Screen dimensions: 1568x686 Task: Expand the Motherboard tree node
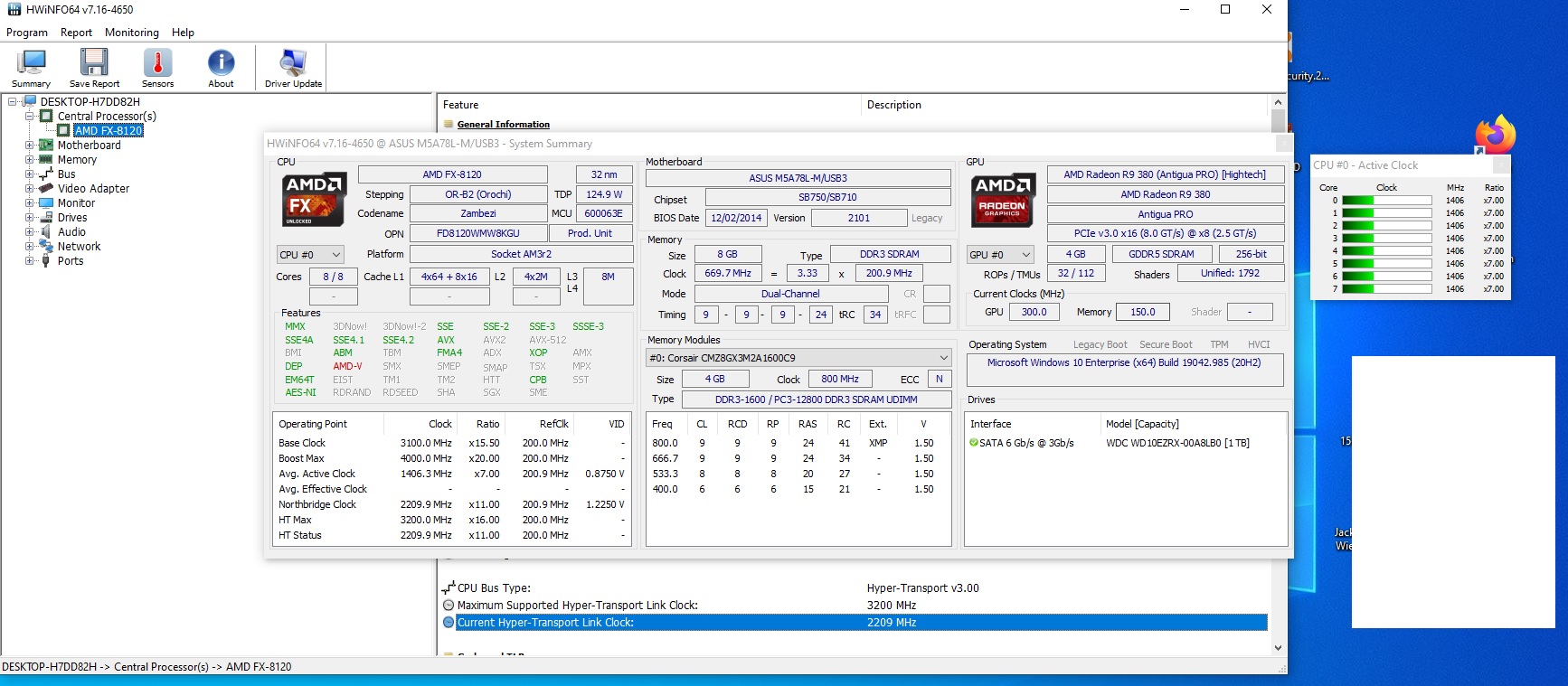30,146
